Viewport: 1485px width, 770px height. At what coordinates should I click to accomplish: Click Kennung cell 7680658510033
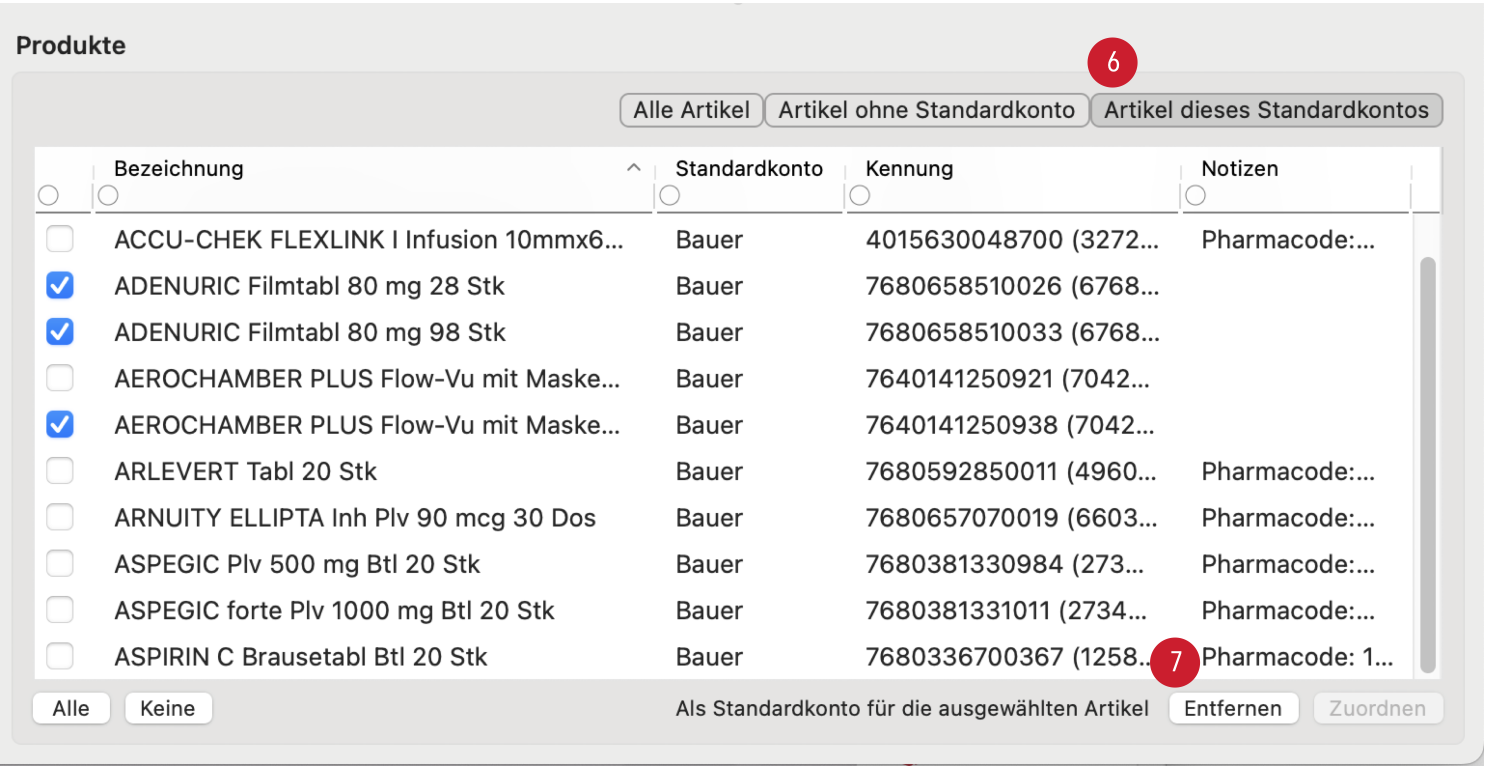[x=1013, y=332]
